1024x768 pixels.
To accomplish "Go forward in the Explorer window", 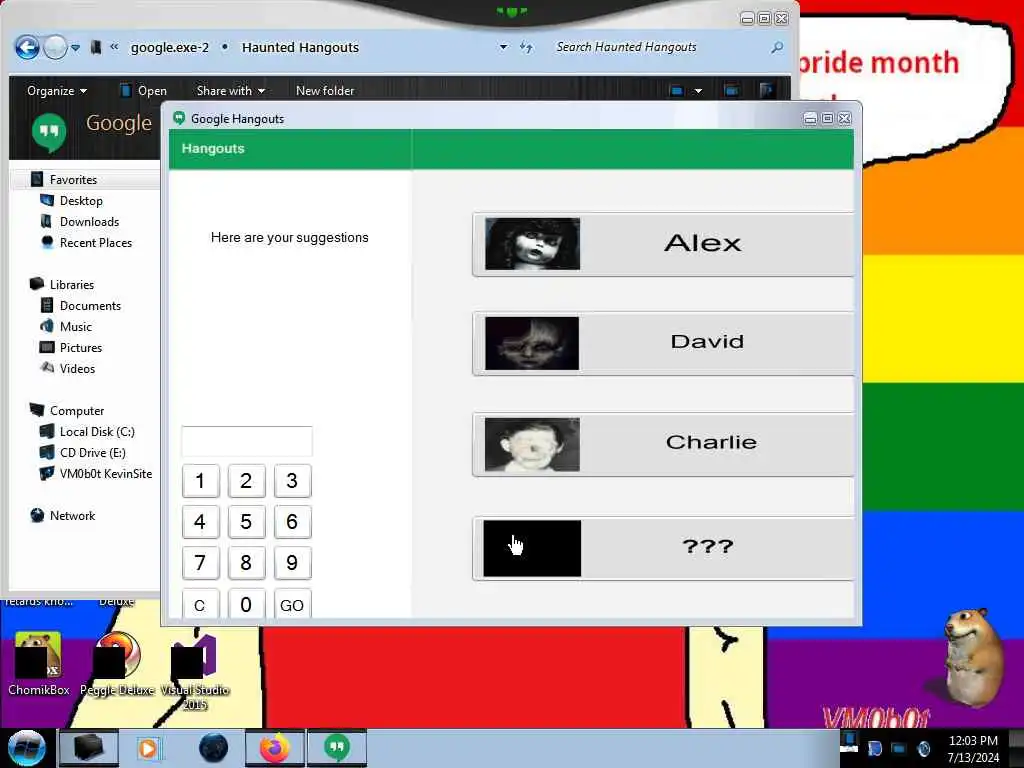I will (56, 47).
